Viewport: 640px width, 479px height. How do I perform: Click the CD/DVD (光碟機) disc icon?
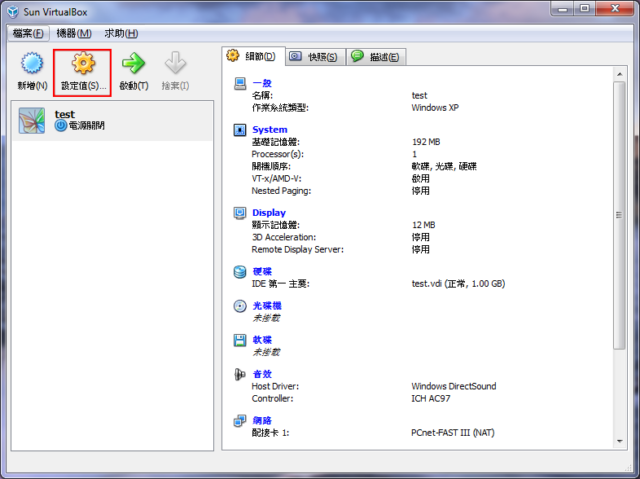point(240,306)
